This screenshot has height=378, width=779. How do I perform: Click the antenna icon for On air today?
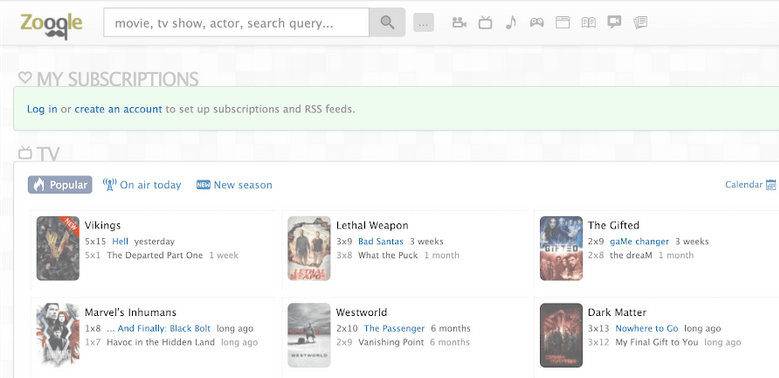(x=109, y=185)
